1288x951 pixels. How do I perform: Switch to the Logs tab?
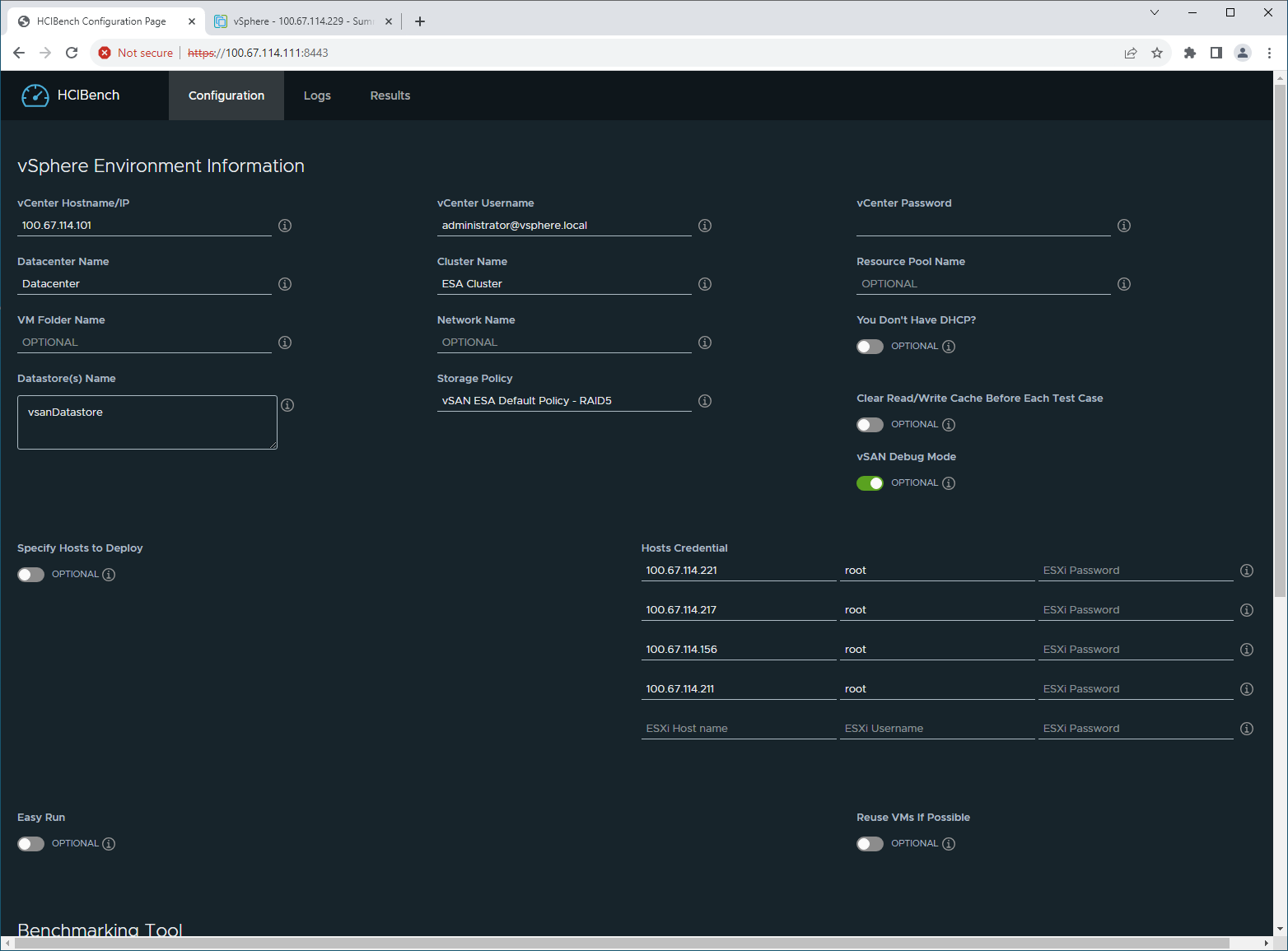click(x=317, y=96)
